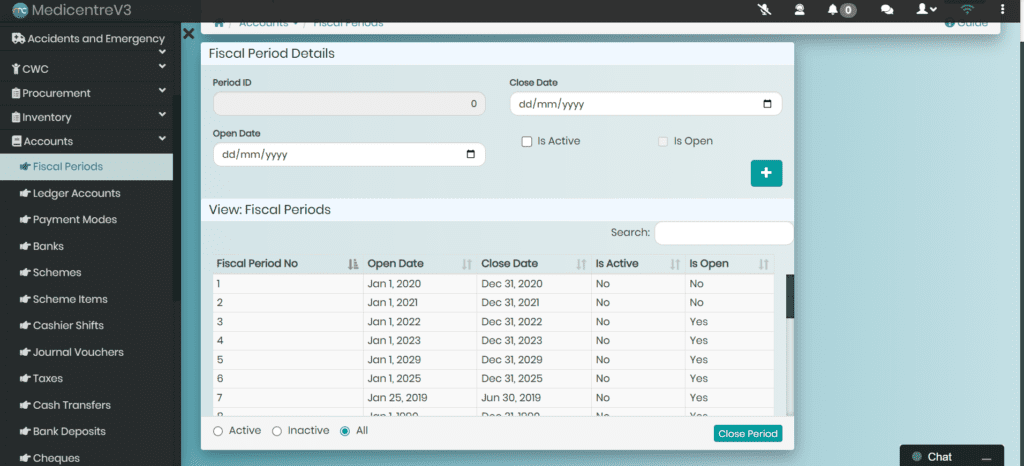
Task: Select the Active radio filter
Action: pos(218,431)
